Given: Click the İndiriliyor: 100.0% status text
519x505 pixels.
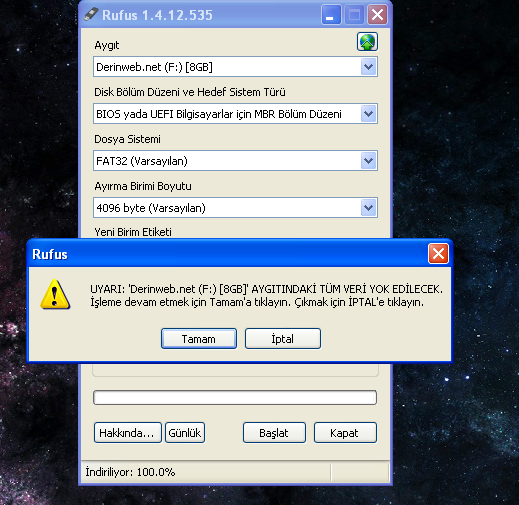Looking at the screenshot, I should (130, 472).
